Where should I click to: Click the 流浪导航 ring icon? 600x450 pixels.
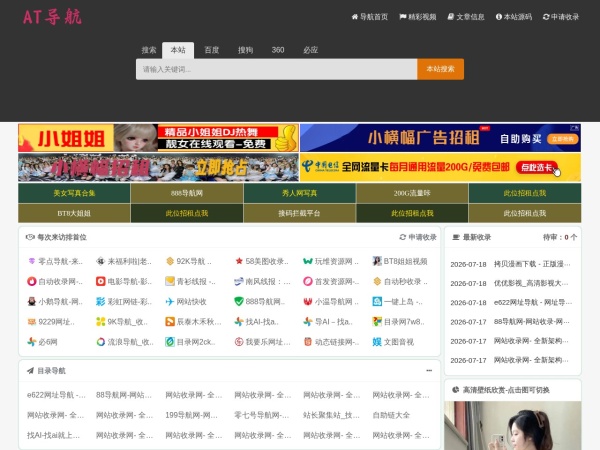(101, 342)
